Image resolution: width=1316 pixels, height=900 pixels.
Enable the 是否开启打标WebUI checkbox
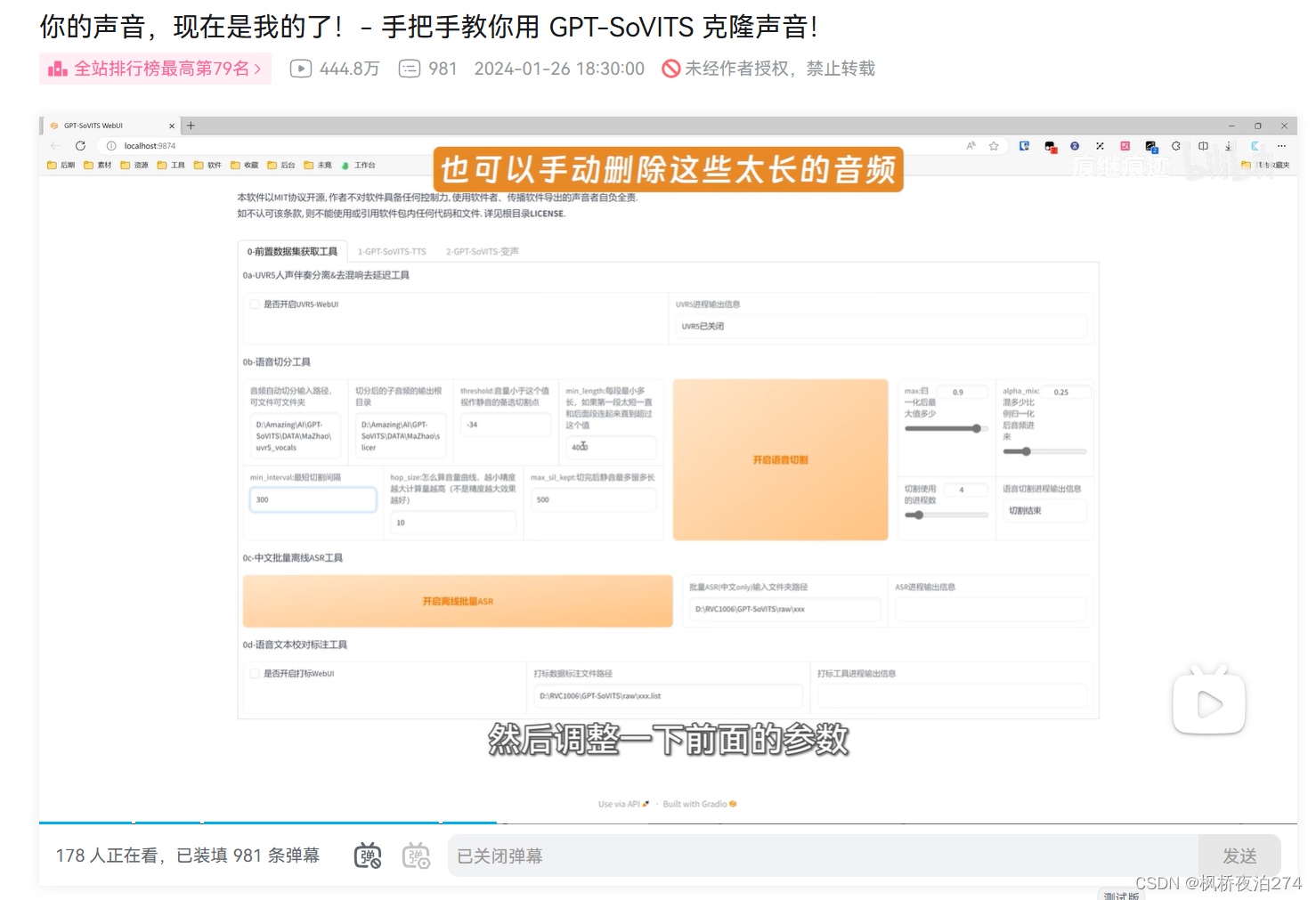click(x=255, y=673)
